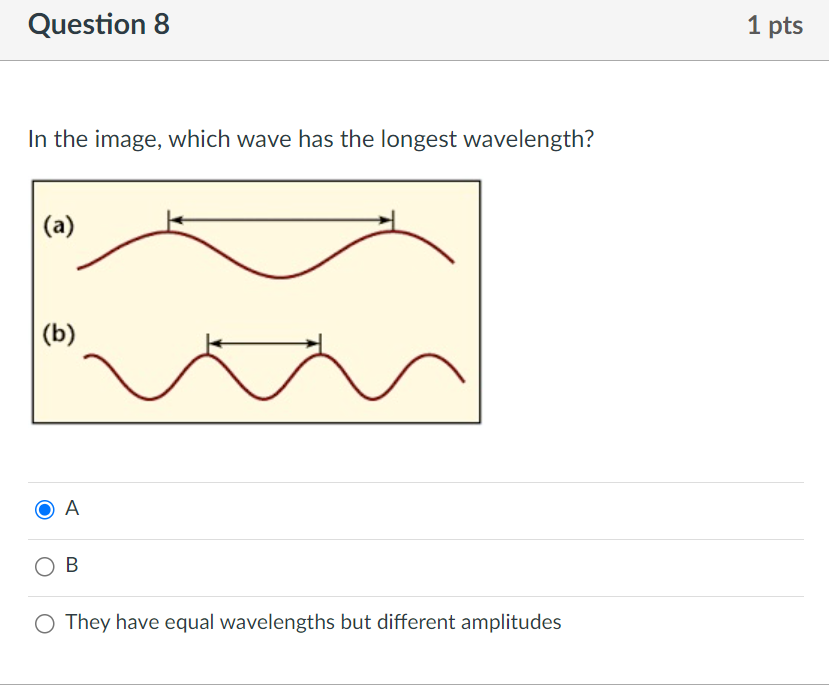The image size is (829, 695).
Task: Click the equal wavelengths answer text
Action: pos(313,622)
